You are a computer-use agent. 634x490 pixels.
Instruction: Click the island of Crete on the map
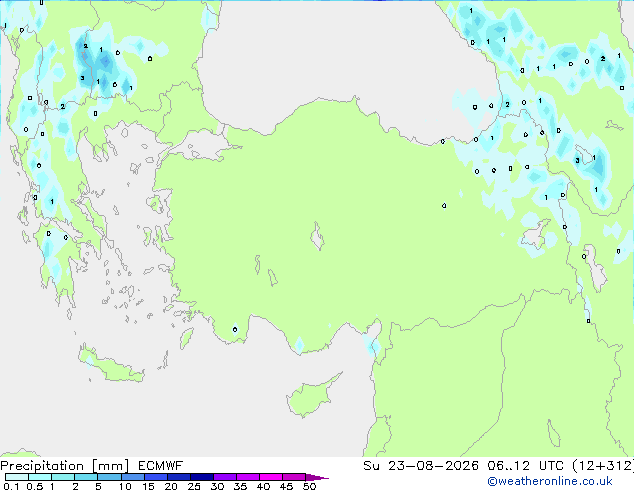111,366
